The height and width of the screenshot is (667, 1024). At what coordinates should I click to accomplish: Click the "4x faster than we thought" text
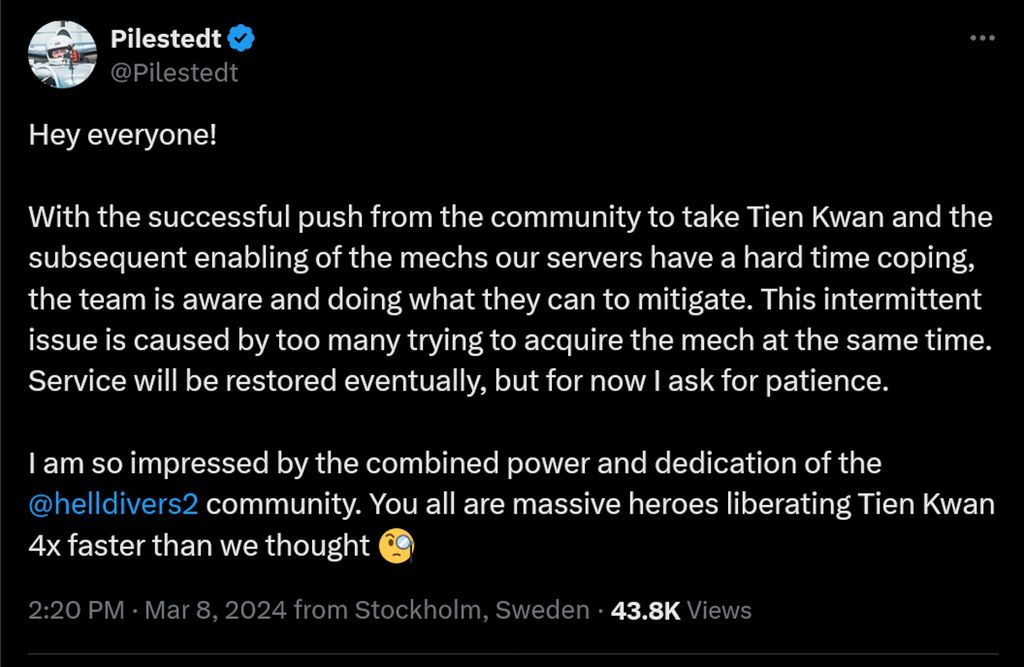tap(200, 546)
